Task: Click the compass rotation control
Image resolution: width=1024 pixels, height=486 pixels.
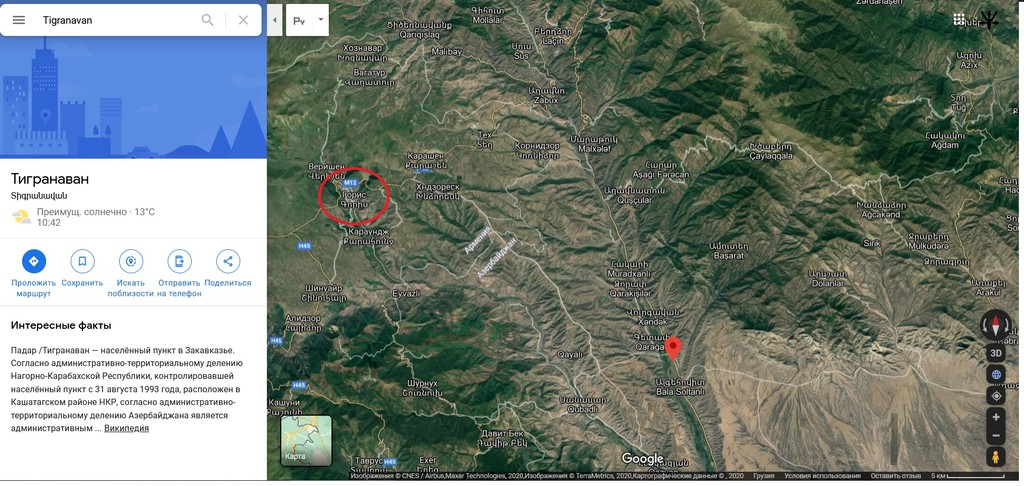Action: point(996,325)
